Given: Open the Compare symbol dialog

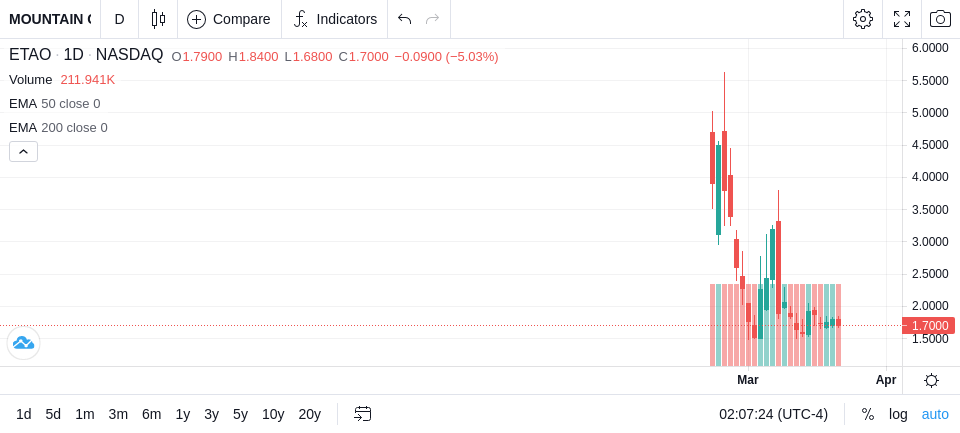Looking at the screenshot, I should tap(229, 19).
